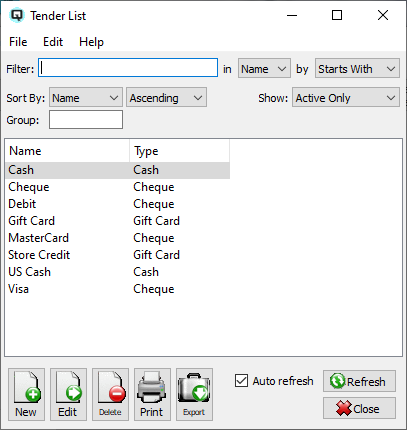The width and height of the screenshot is (407, 430).
Task: Click the Type column header
Action: coord(179,151)
